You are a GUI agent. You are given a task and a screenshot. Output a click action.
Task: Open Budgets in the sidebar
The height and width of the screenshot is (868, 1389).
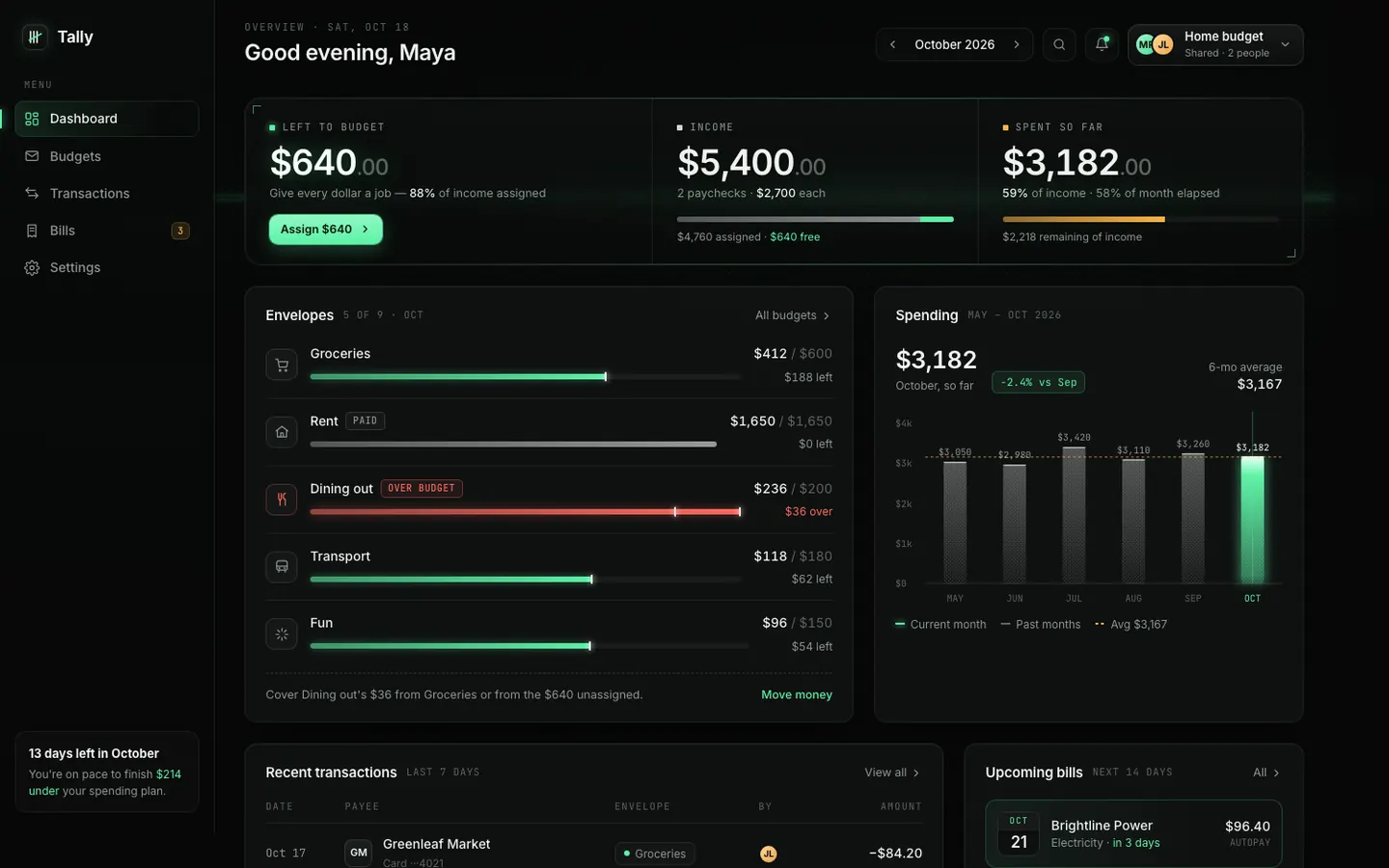(107, 156)
